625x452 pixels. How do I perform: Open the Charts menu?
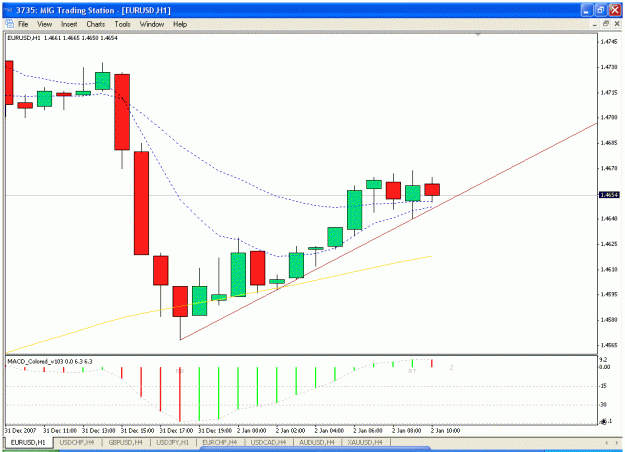96,24
